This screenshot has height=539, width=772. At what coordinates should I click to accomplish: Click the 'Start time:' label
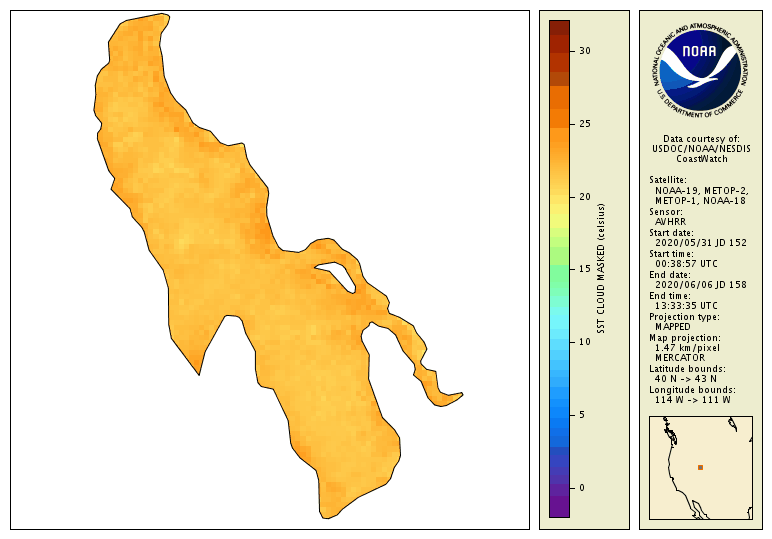click(671, 254)
